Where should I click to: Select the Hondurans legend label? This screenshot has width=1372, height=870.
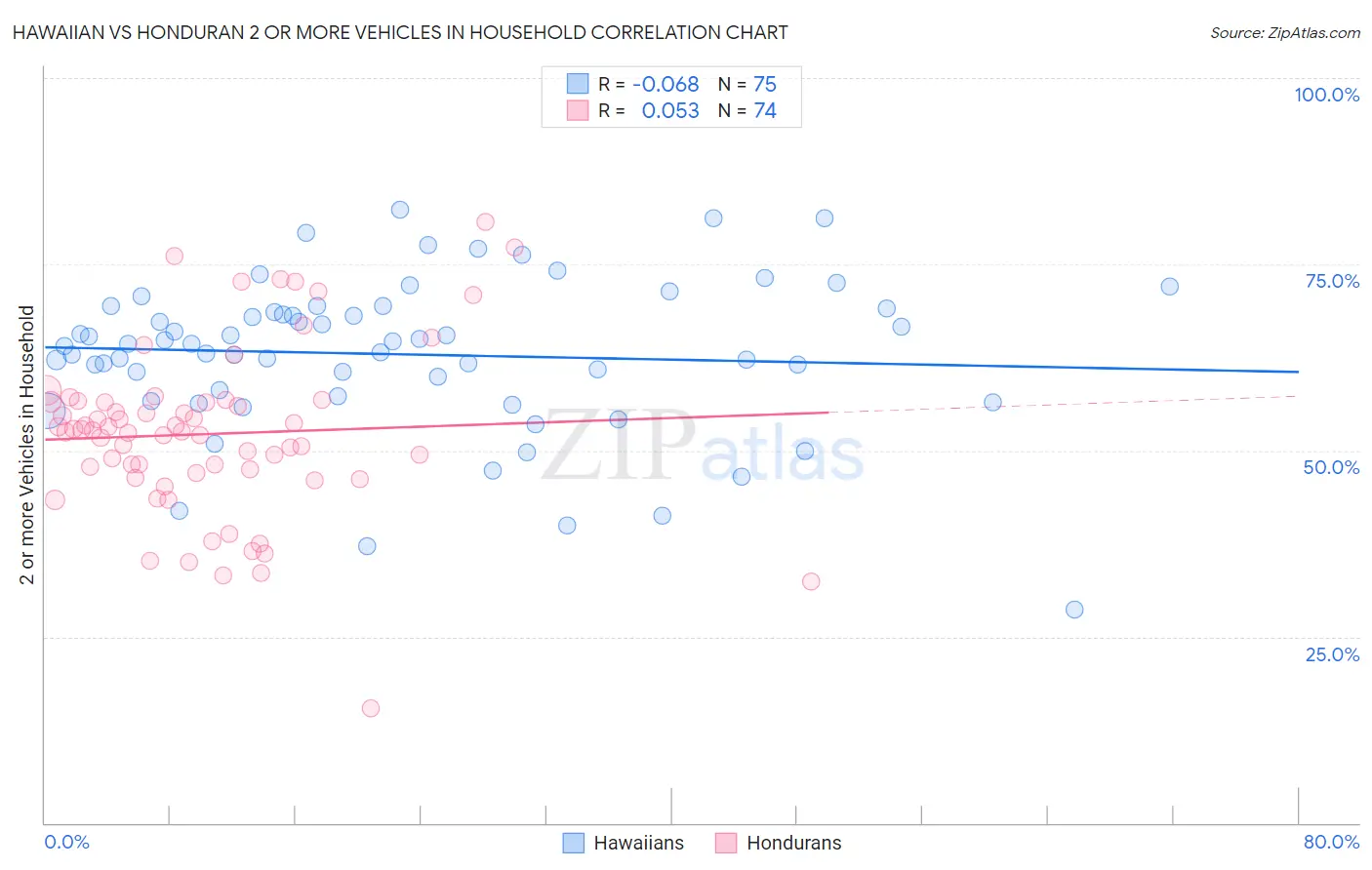coord(794,843)
